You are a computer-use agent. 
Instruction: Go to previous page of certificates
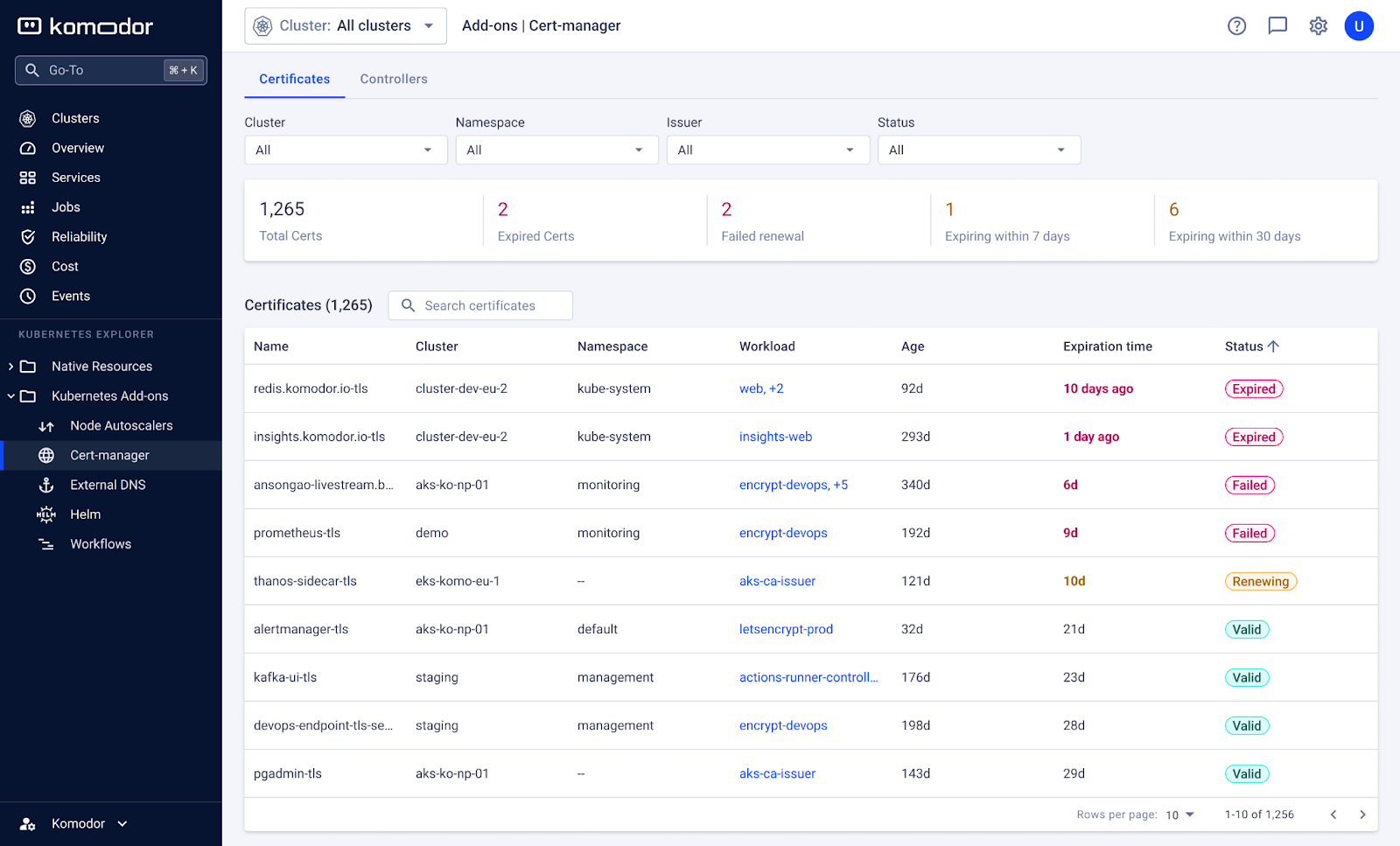1333,815
